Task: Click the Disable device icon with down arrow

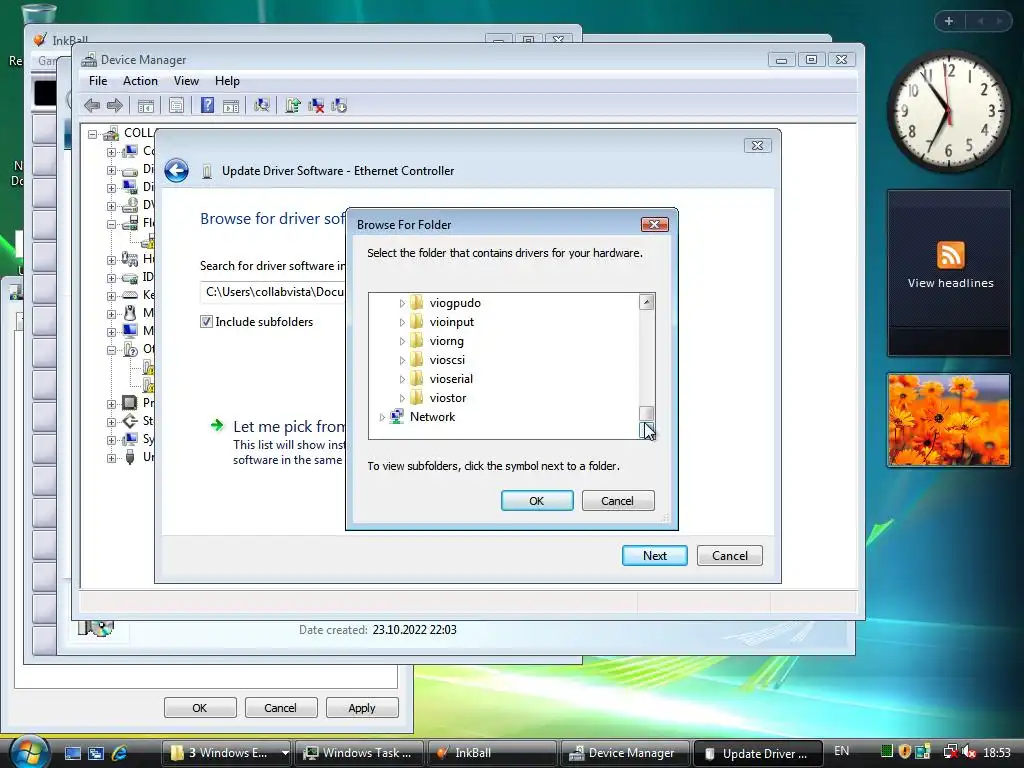Action: tap(339, 105)
